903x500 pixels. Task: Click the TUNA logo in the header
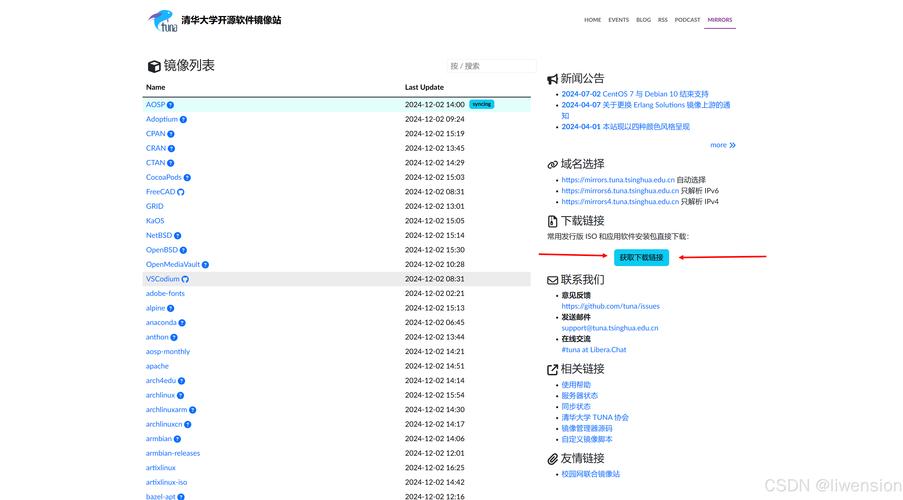(163, 21)
